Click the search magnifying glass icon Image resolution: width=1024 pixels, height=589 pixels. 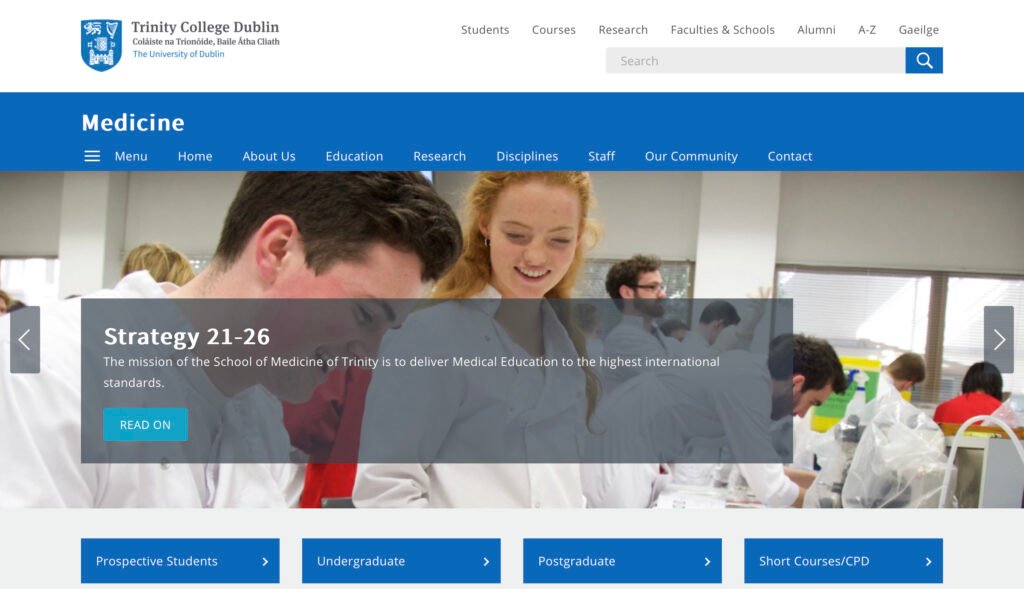coord(923,60)
